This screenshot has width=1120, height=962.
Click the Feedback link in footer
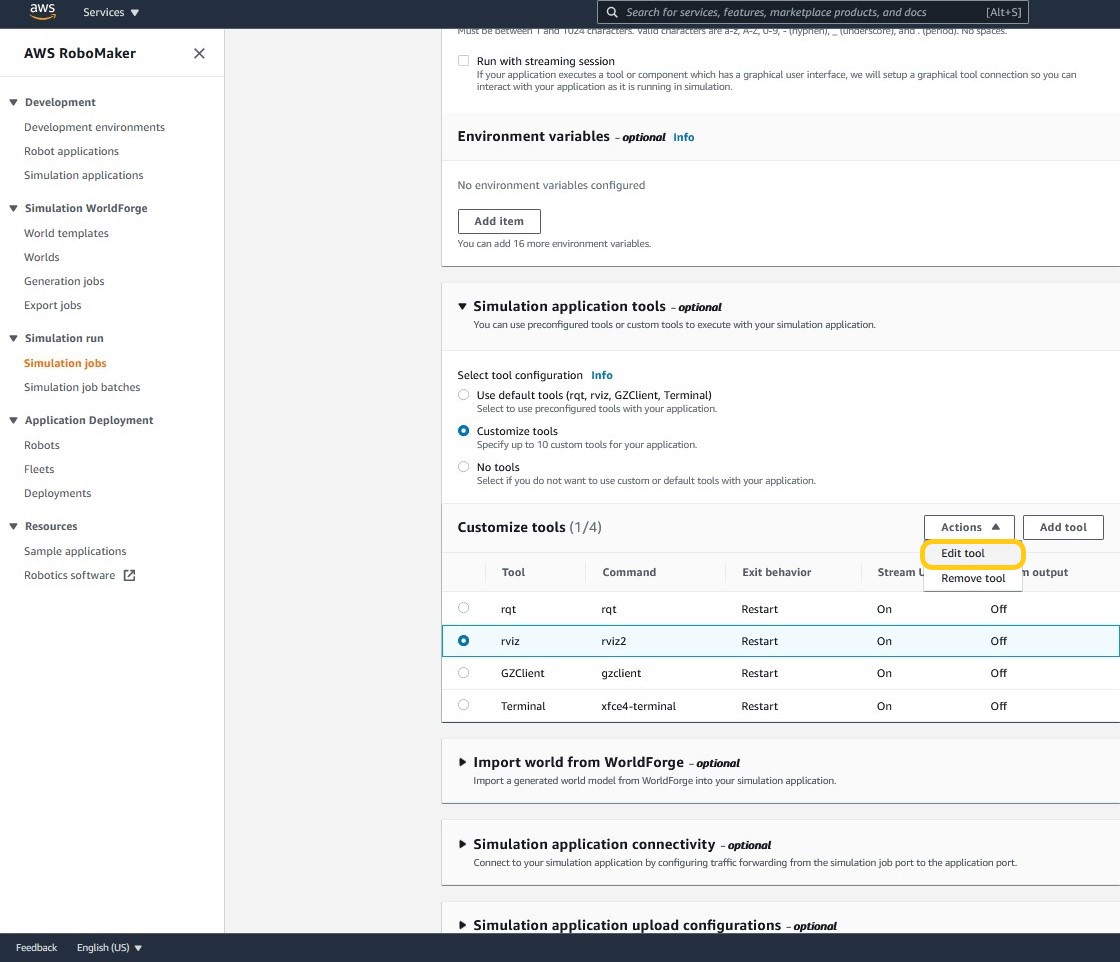tap(36, 948)
